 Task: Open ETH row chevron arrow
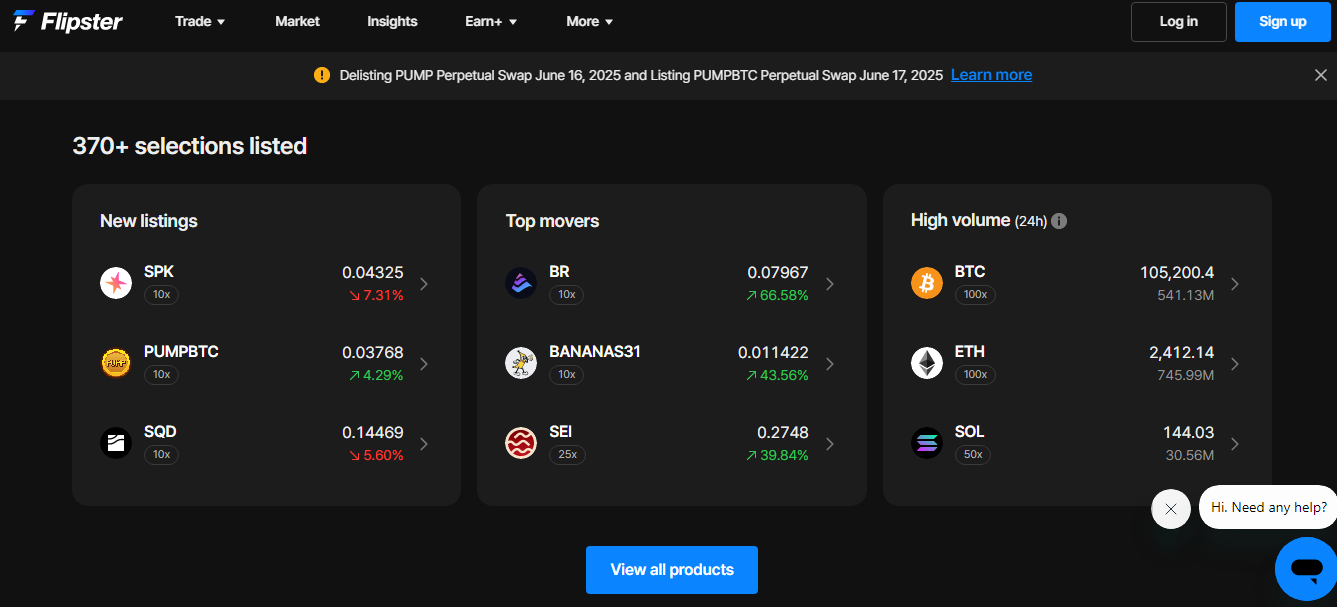click(x=1234, y=364)
